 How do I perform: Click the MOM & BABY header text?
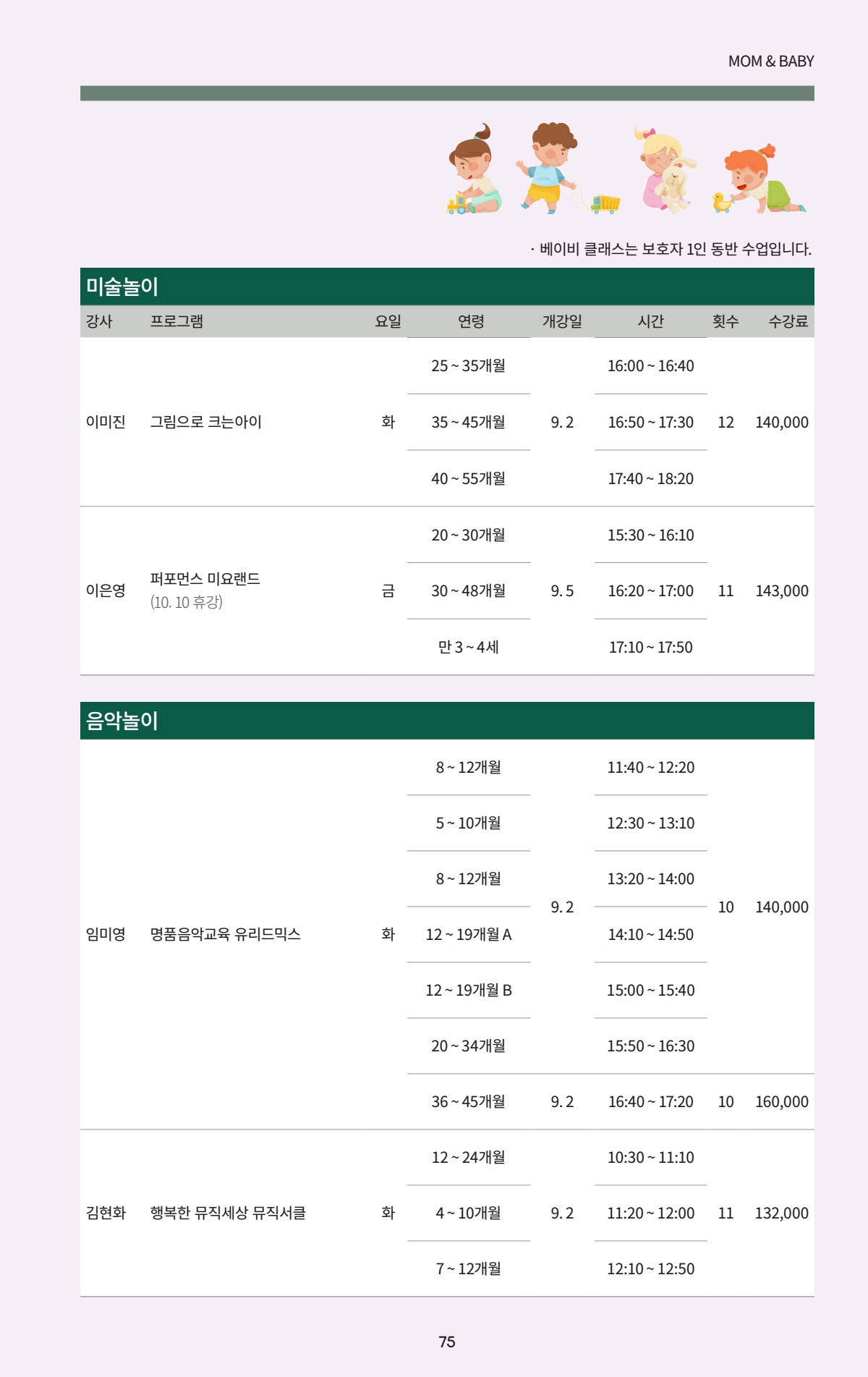pyautogui.click(x=770, y=62)
